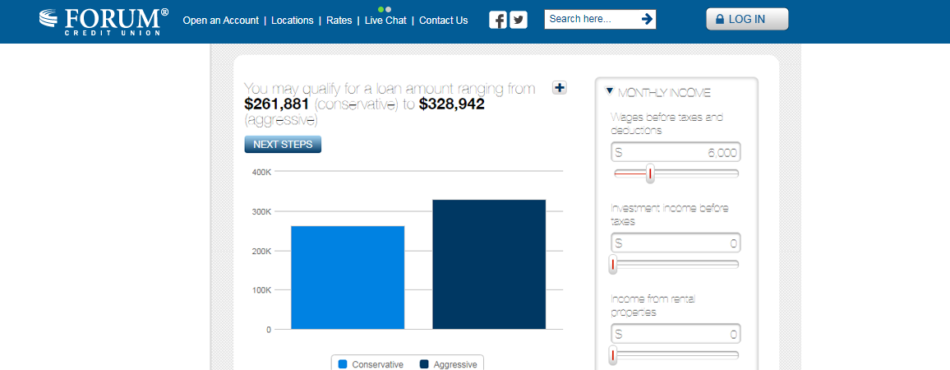Click the search arrow submit icon
Screen dimensions: 950x370
click(647, 19)
